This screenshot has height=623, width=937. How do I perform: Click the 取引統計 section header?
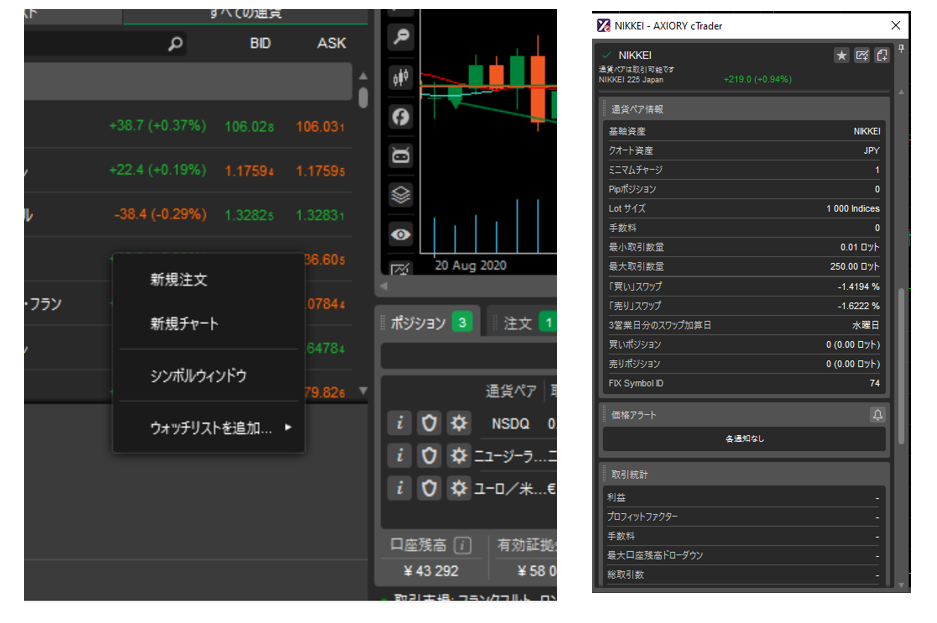(x=745, y=474)
